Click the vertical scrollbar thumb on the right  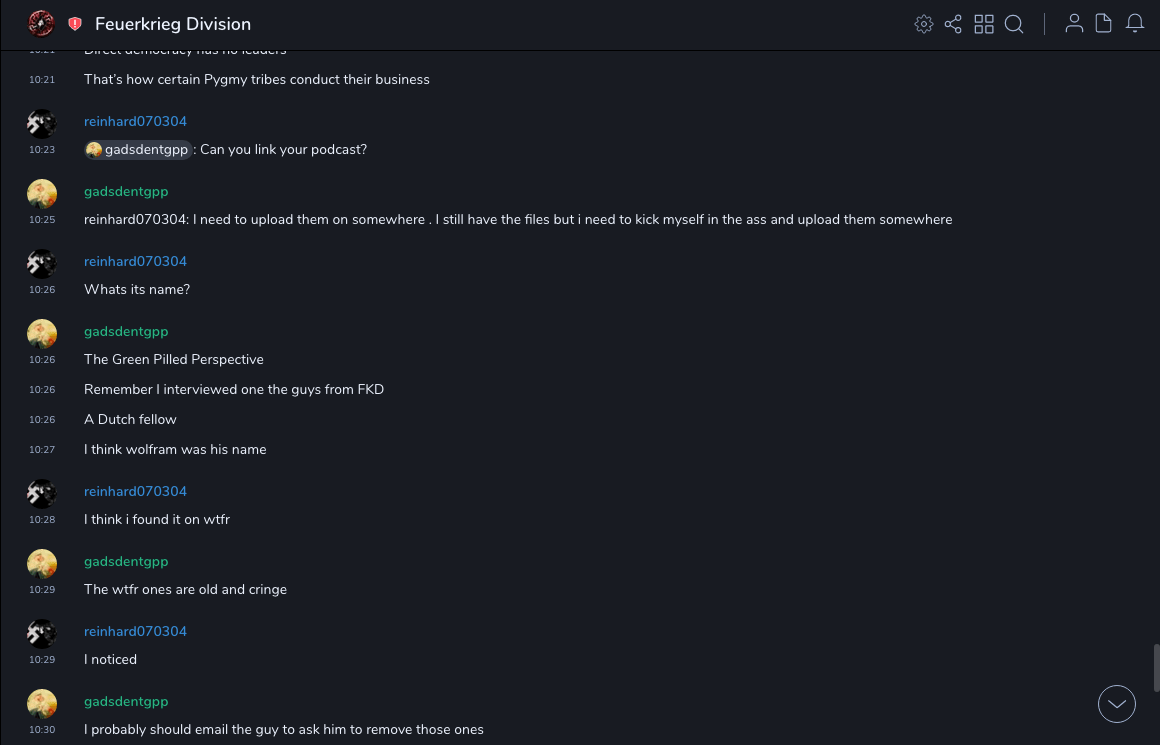1156,667
